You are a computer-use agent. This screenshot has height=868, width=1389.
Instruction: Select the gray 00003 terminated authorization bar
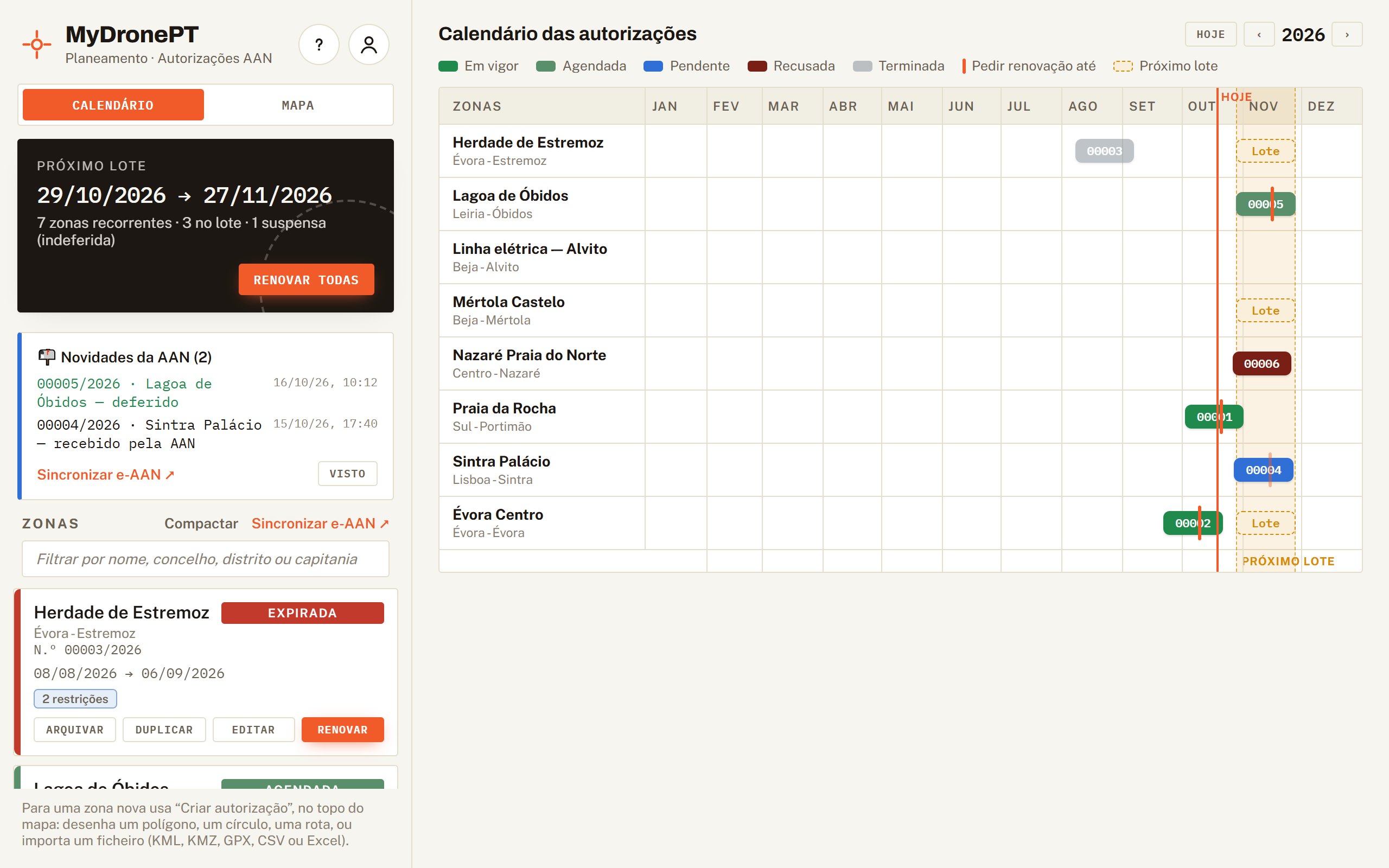[1104, 151]
